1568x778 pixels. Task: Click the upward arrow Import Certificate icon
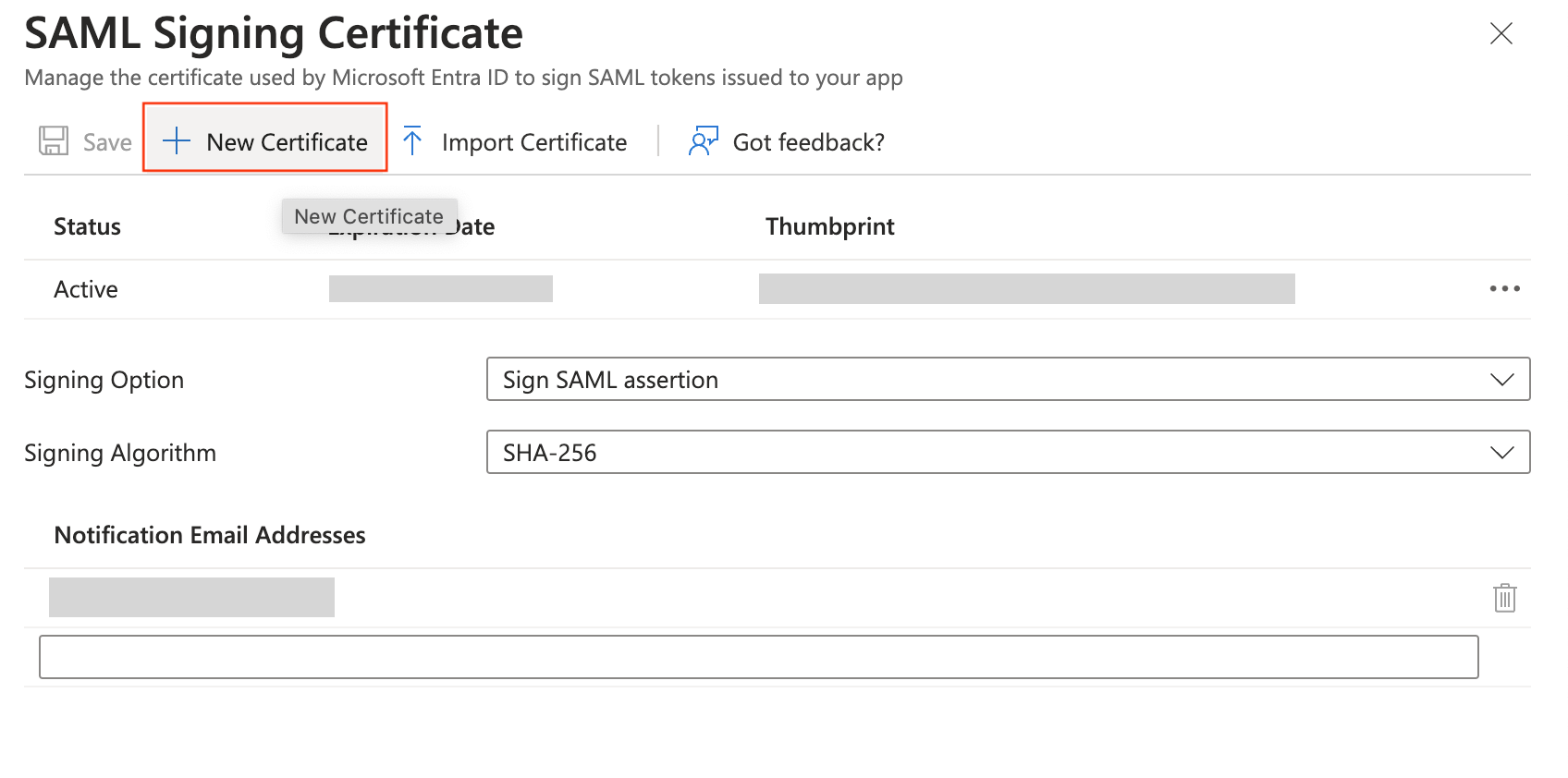[x=412, y=141]
